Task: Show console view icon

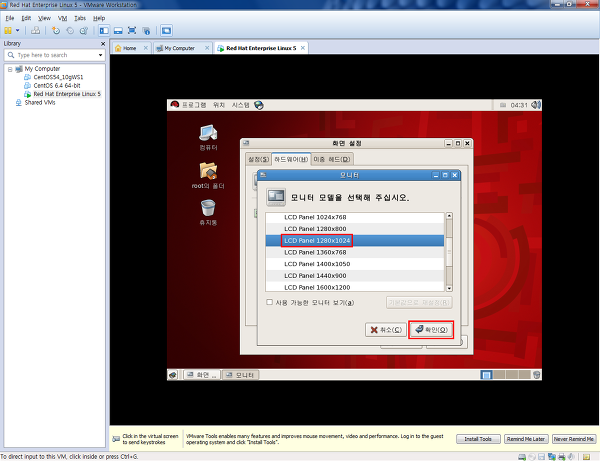Action: point(166,30)
